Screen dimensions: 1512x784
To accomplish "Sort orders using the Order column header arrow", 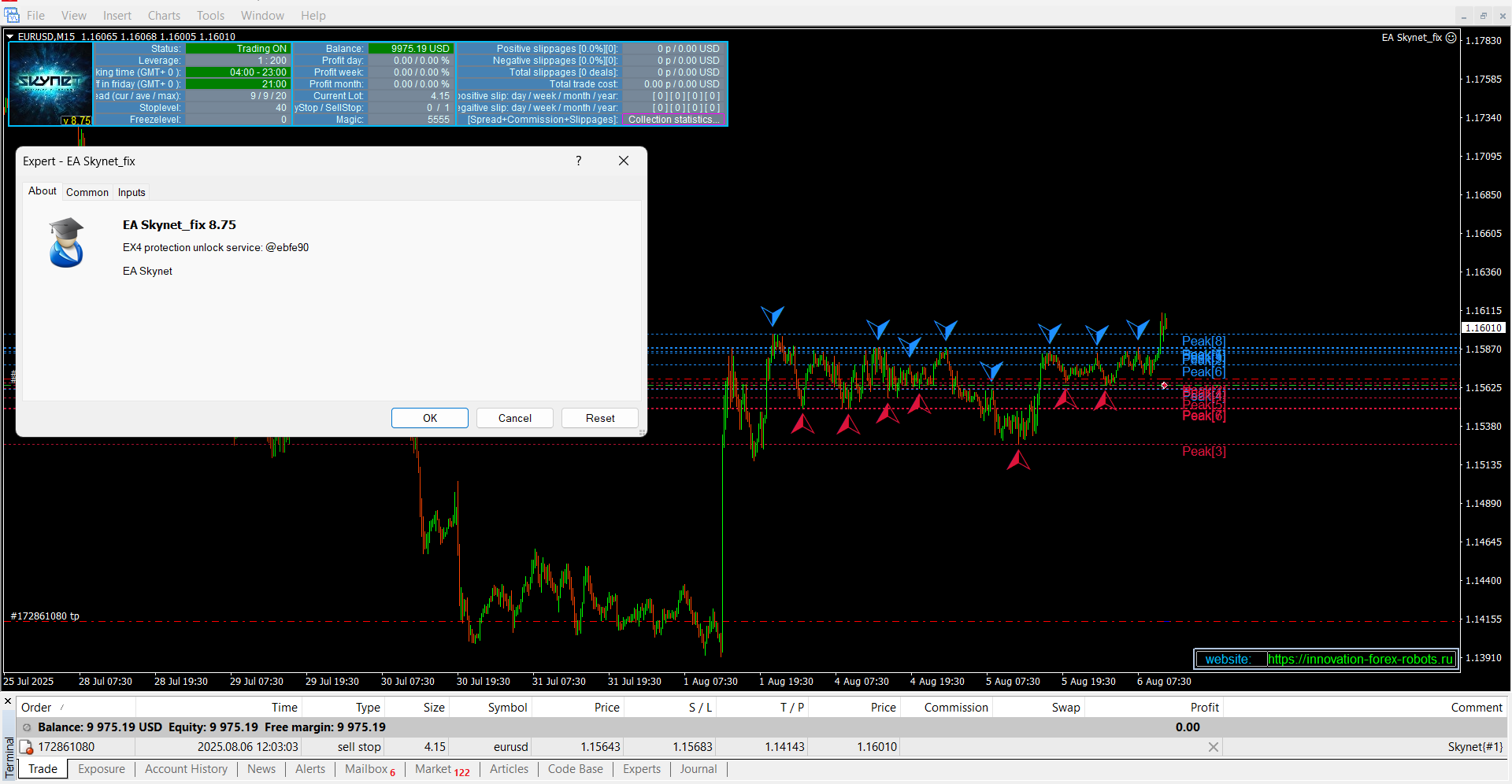I will 62,708.
